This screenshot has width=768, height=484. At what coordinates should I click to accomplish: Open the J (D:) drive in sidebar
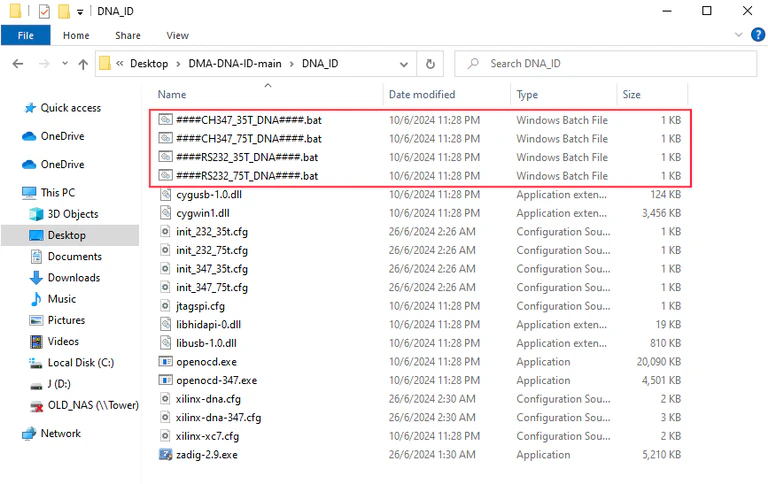(x=59, y=384)
